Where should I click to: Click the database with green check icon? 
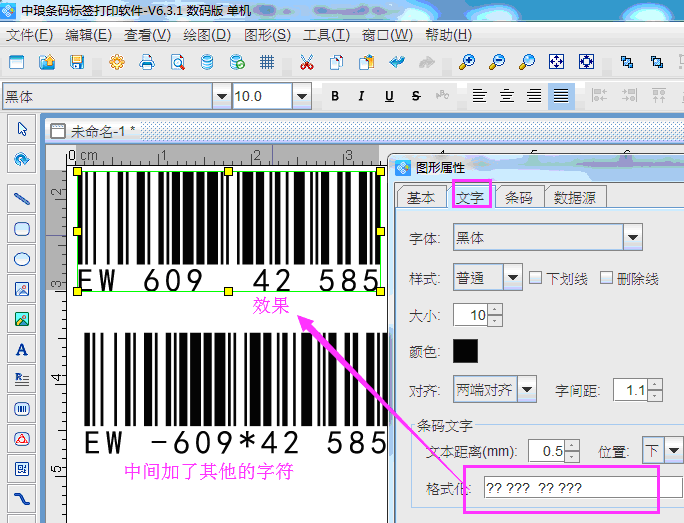coord(237,62)
